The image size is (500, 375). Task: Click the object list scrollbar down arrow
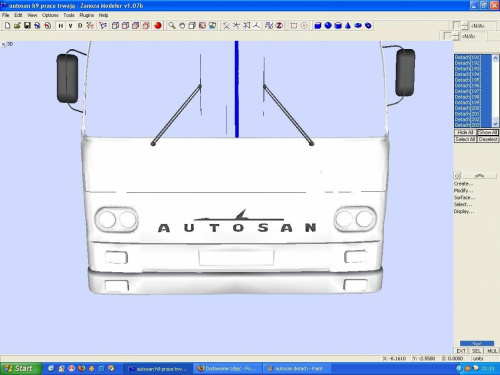495,124
